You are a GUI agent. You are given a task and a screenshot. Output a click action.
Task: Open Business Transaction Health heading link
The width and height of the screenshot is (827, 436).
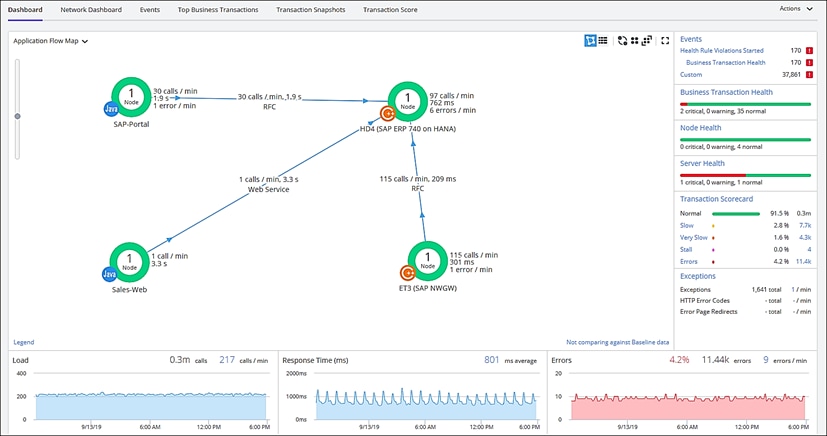coord(726,92)
